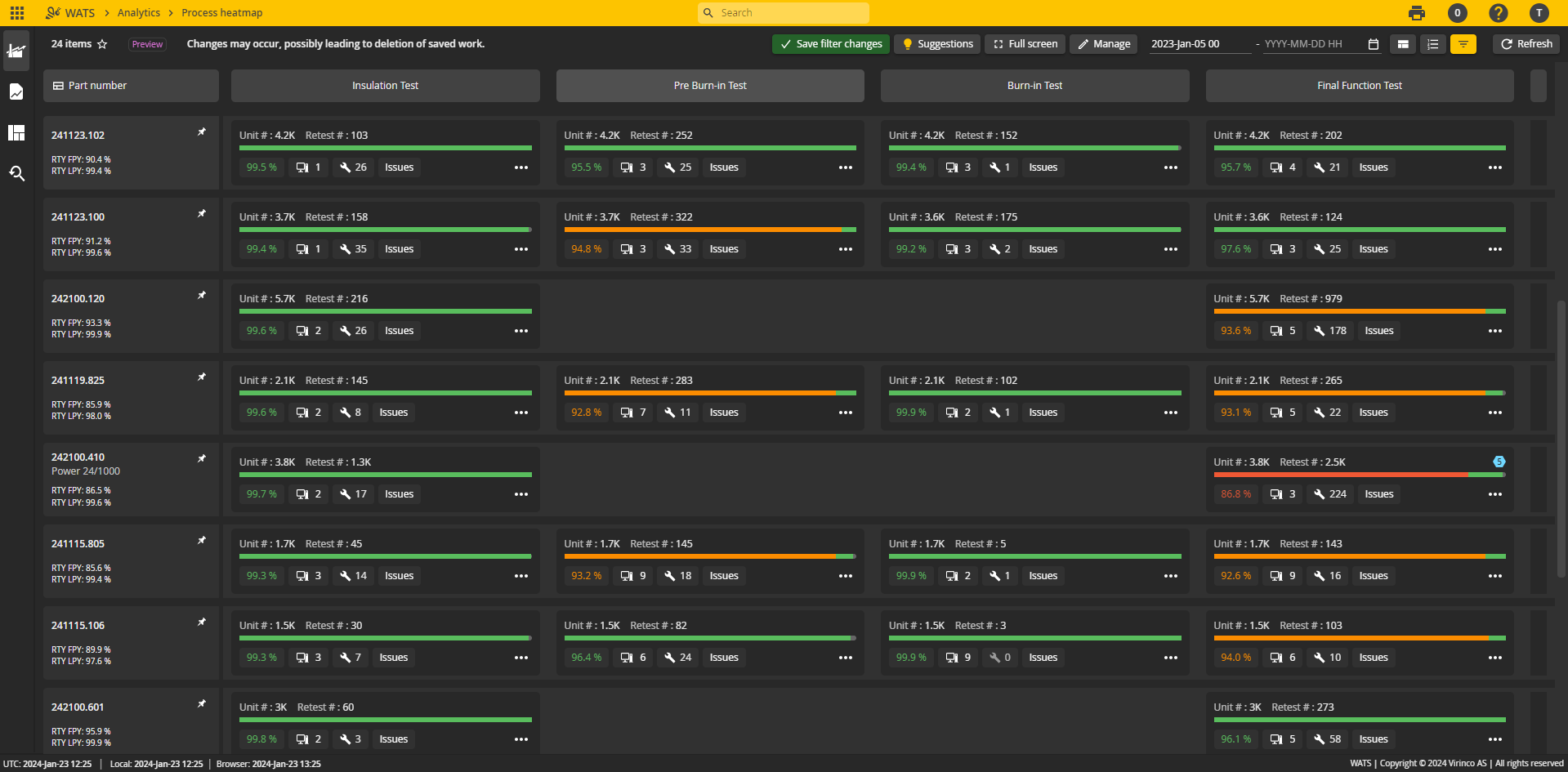
Task: Open the ellipsis menu for Insulation Test on 241123.100
Action: (x=521, y=249)
